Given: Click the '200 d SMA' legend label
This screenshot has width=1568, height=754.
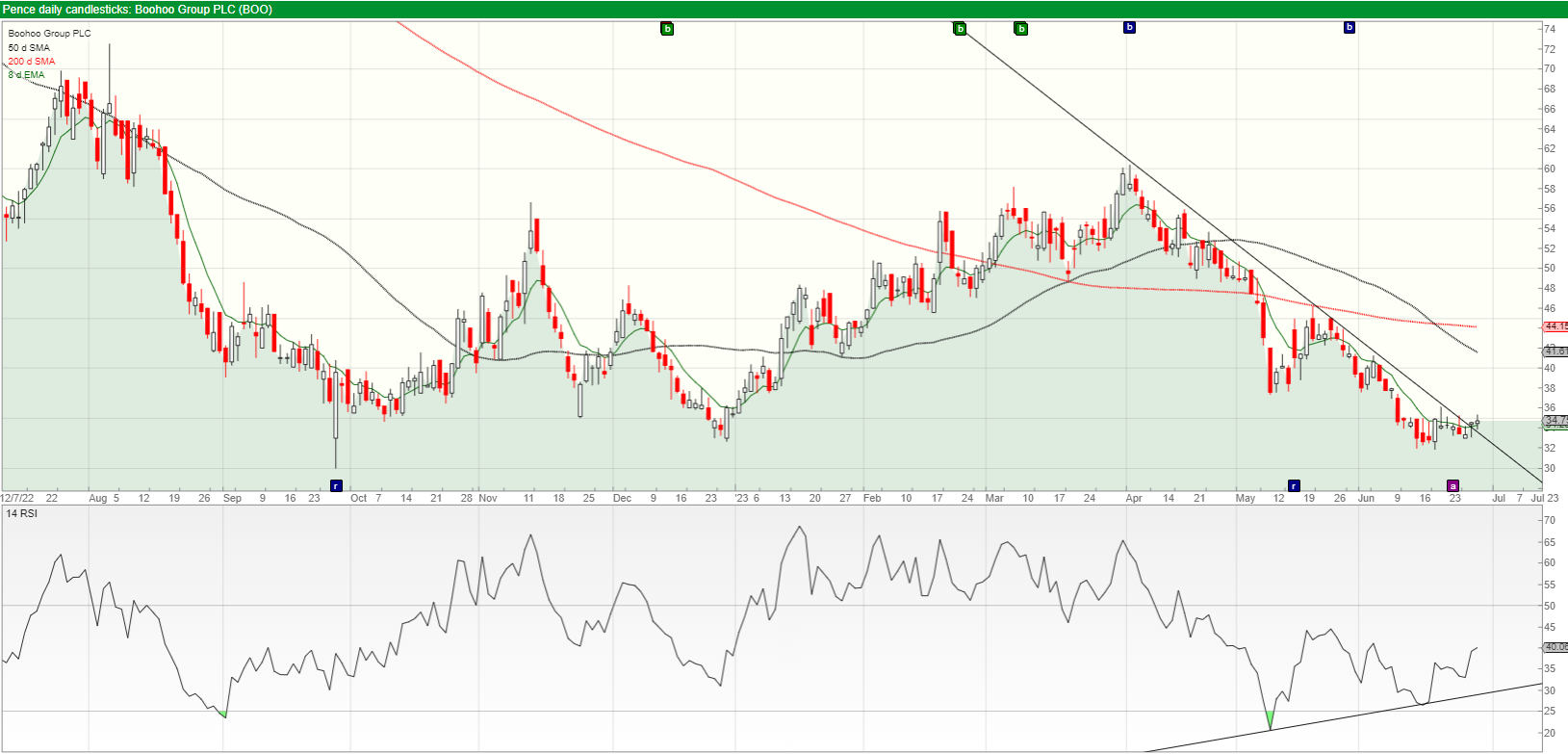Looking at the screenshot, I should [32, 61].
